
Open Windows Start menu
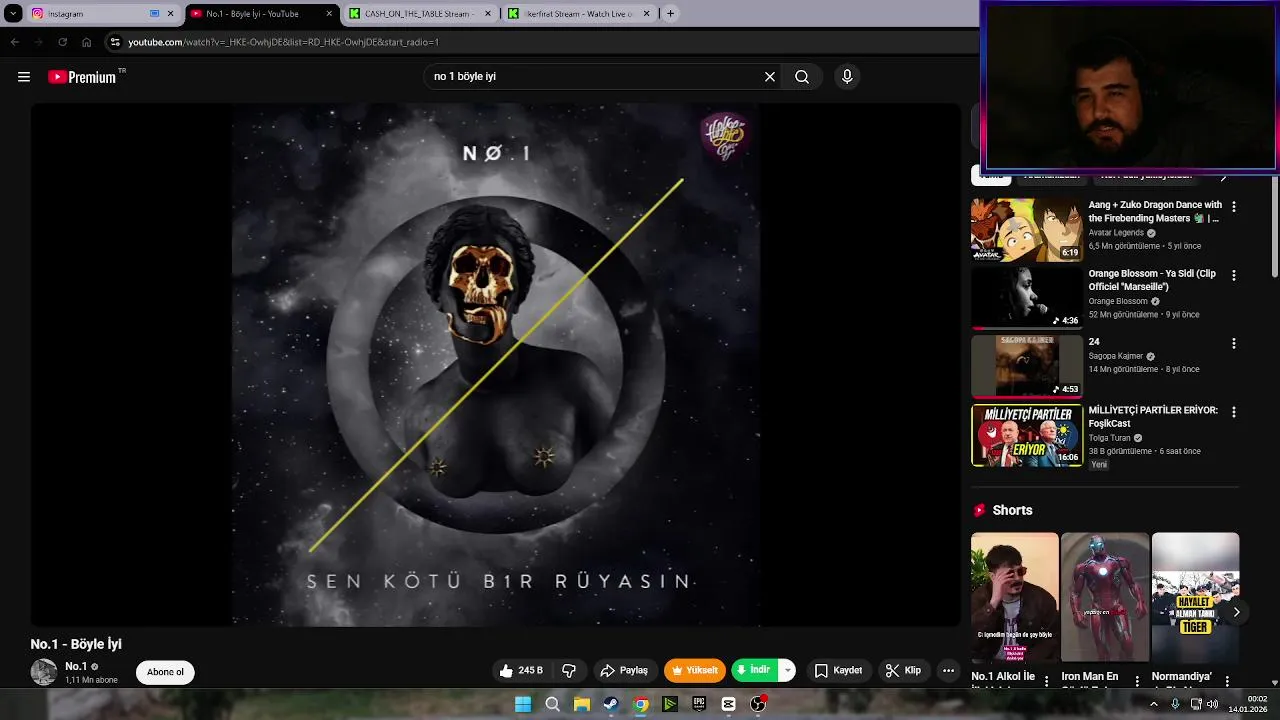click(523, 704)
